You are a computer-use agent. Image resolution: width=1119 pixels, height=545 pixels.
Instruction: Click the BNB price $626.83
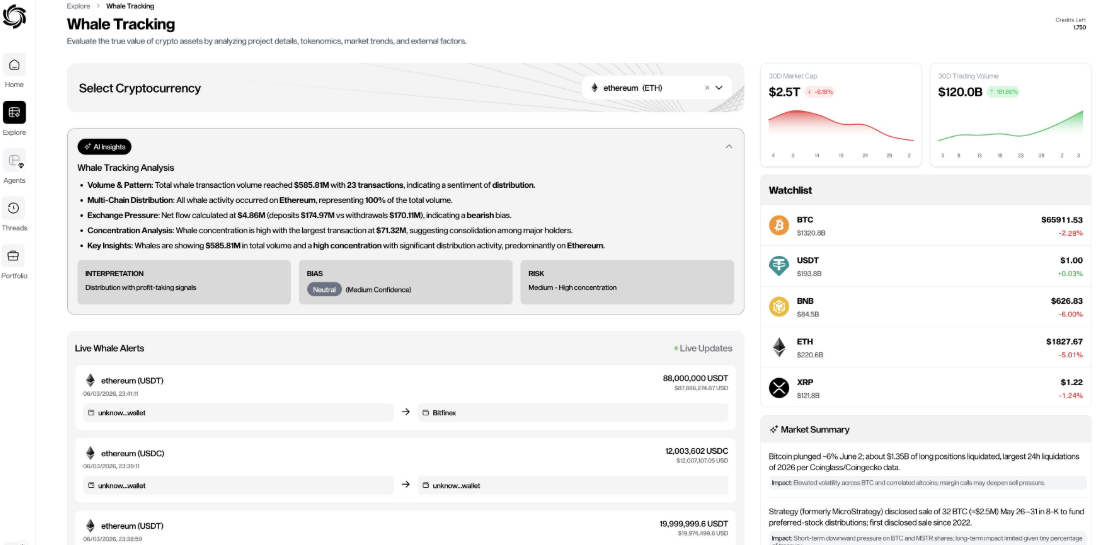click(1066, 301)
